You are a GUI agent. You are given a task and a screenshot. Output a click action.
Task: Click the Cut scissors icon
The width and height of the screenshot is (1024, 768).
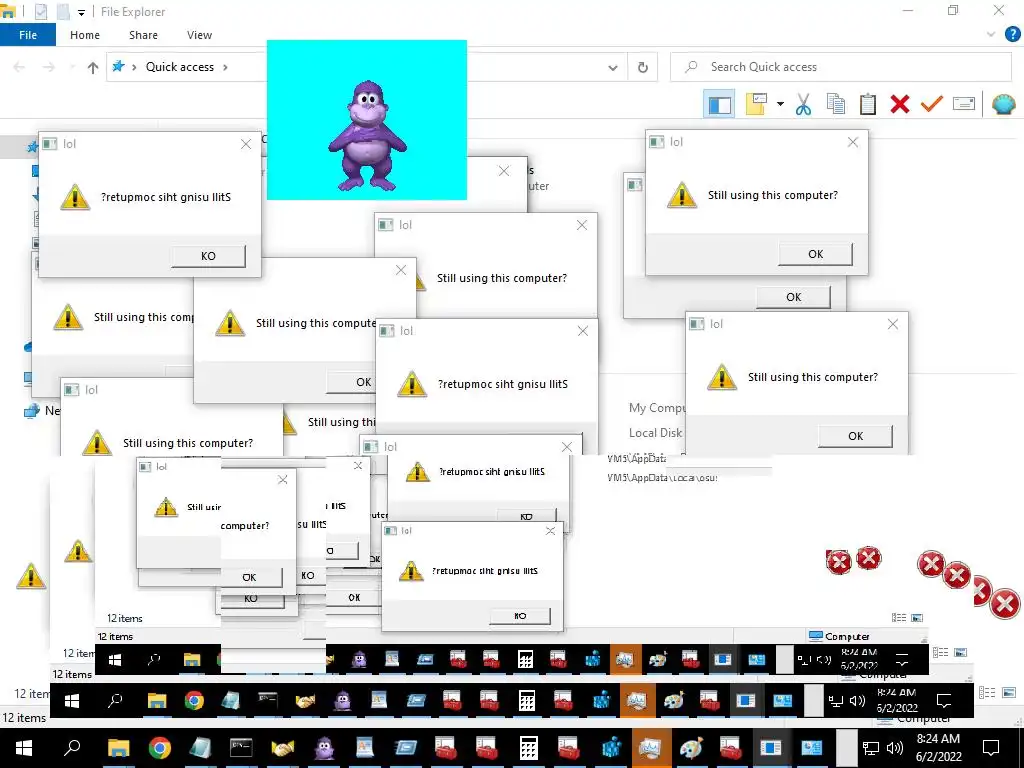pyautogui.click(x=803, y=104)
